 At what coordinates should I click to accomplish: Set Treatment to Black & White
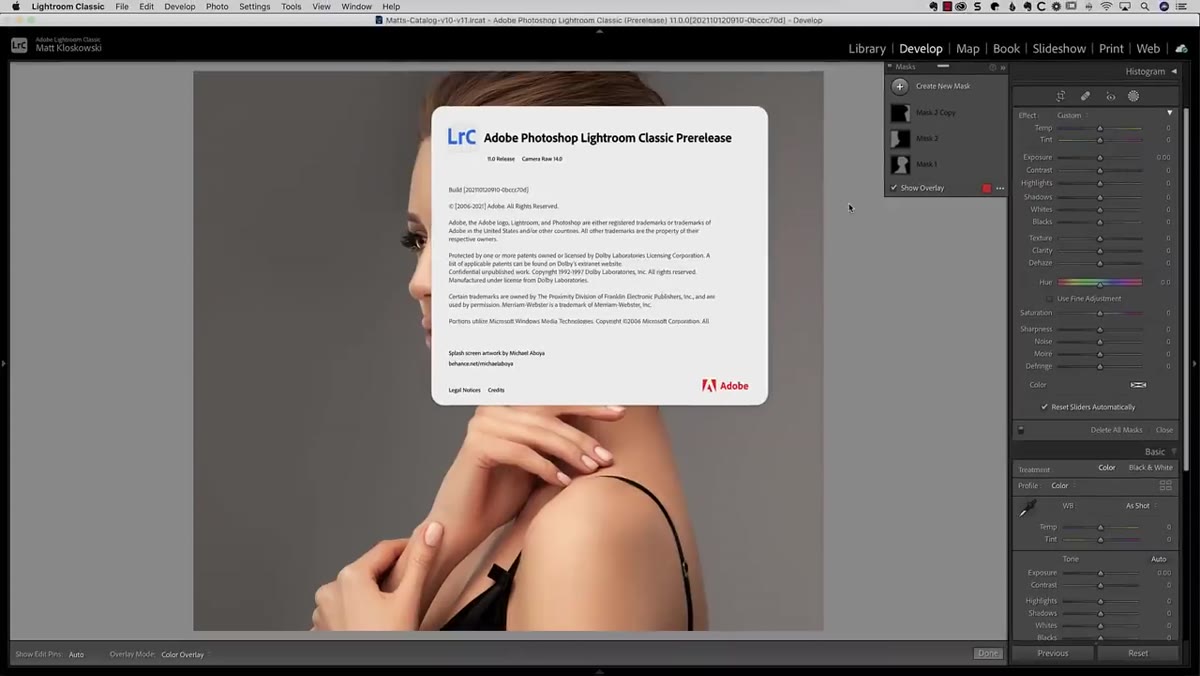[1150, 467]
